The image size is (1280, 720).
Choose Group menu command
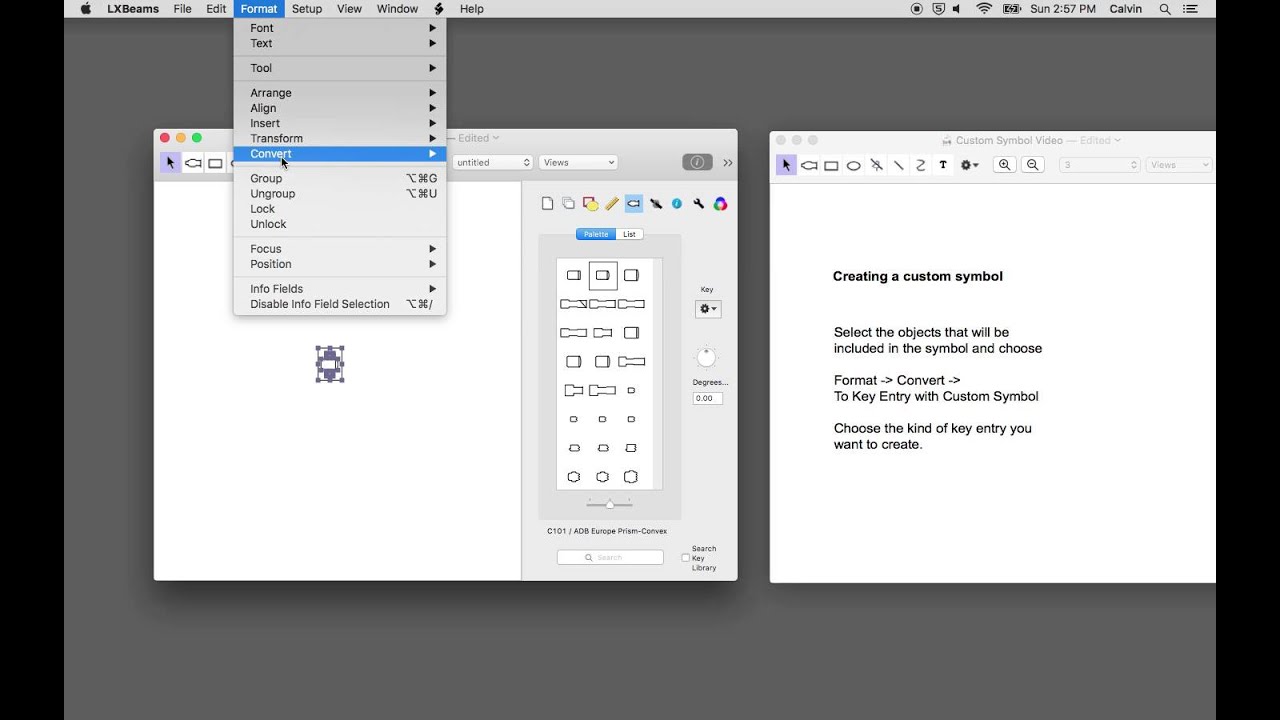click(x=340, y=178)
